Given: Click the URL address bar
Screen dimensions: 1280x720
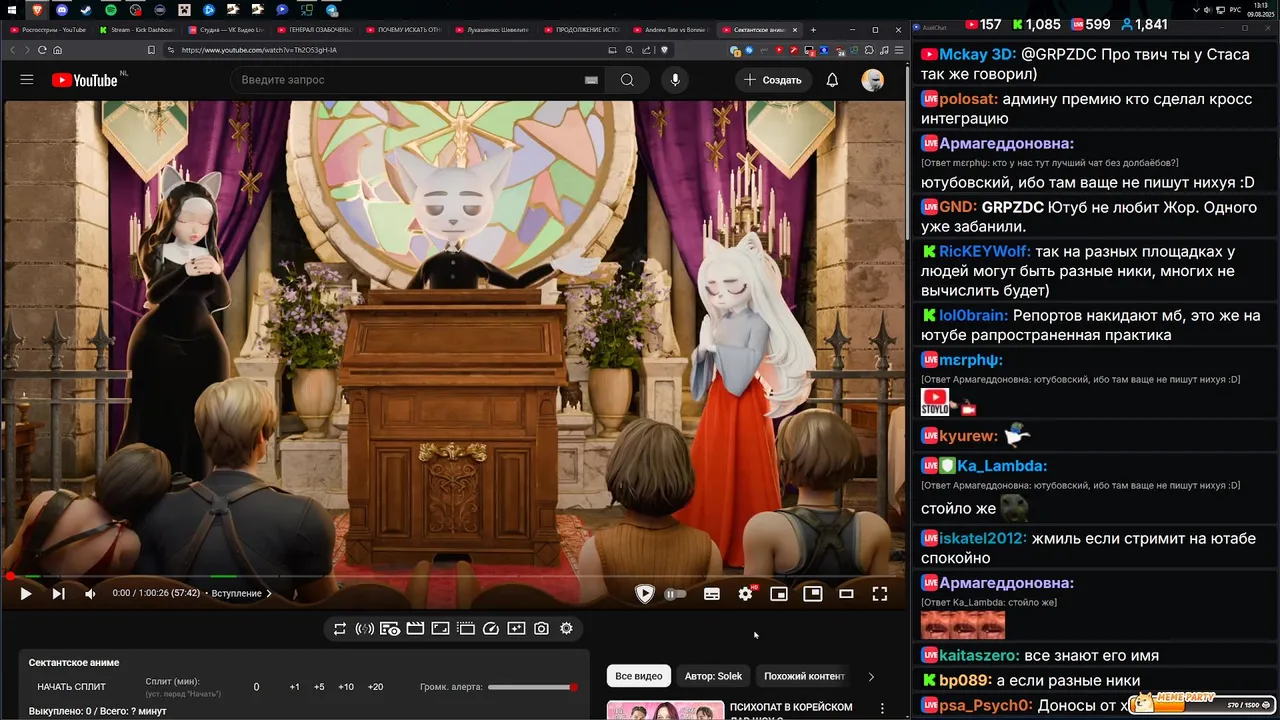Looking at the screenshot, I should coord(390,50).
